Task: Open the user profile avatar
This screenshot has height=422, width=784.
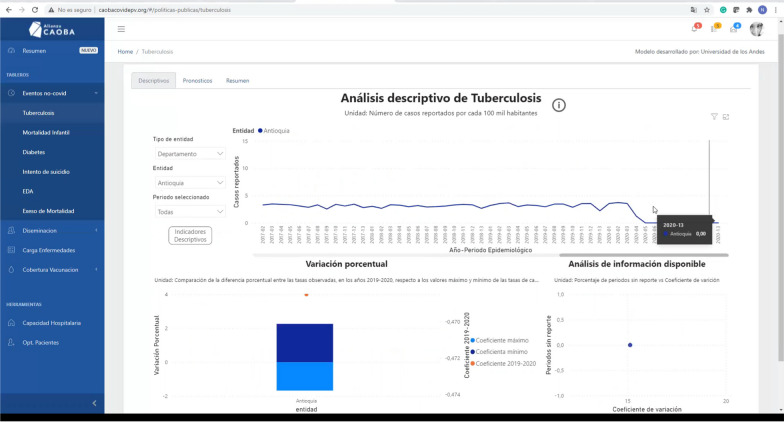Action: 756,29
